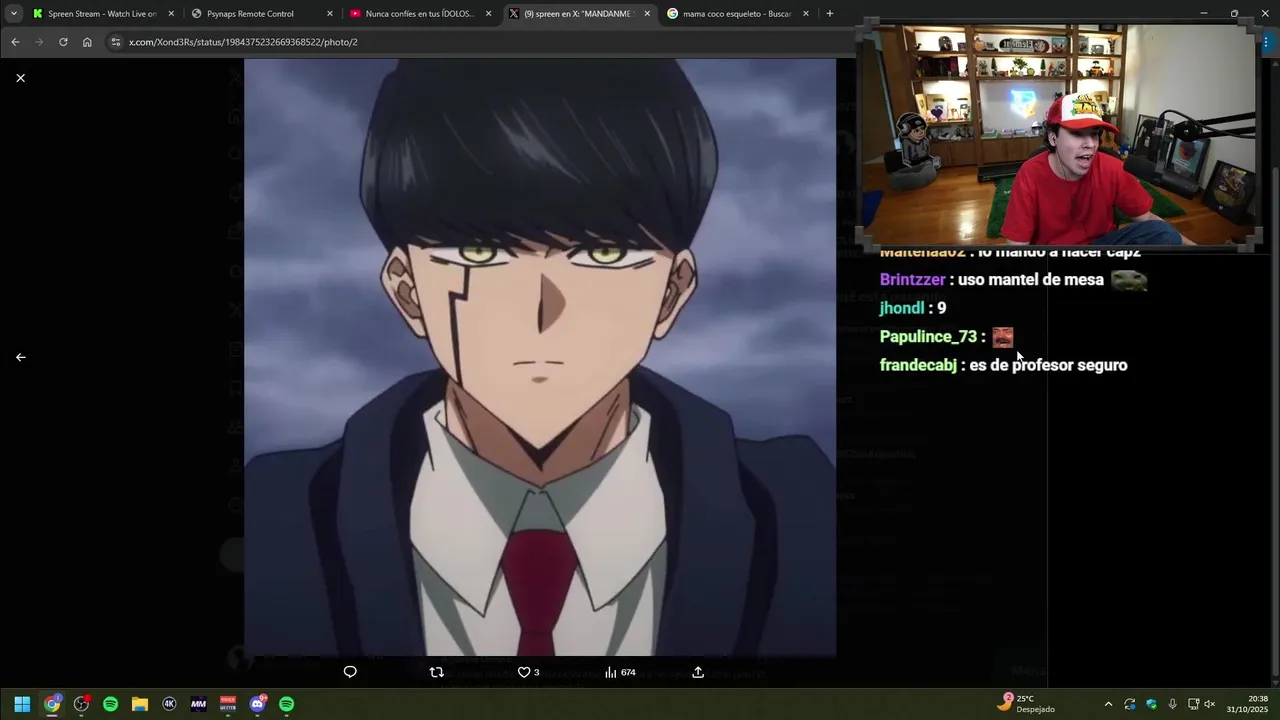
Task: Go to previous photo with left arrow
Action: [x=20, y=357]
